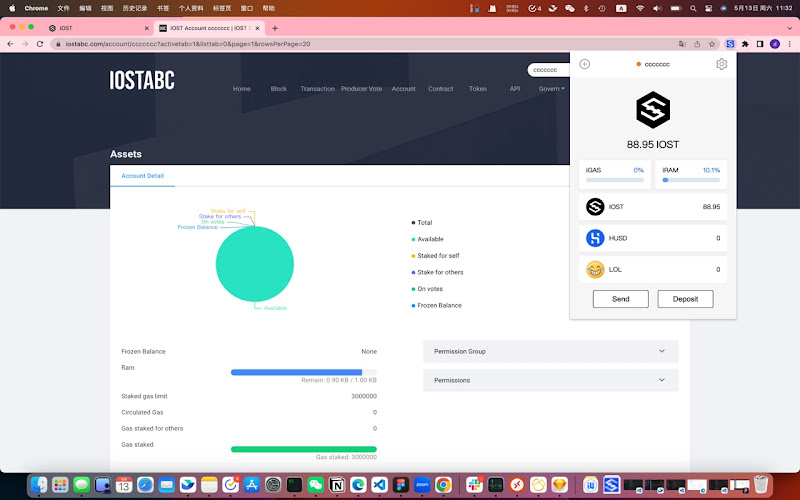Bookmark this page with the star icon
The width and height of the screenshot is (800, 500).
(712, 44)
